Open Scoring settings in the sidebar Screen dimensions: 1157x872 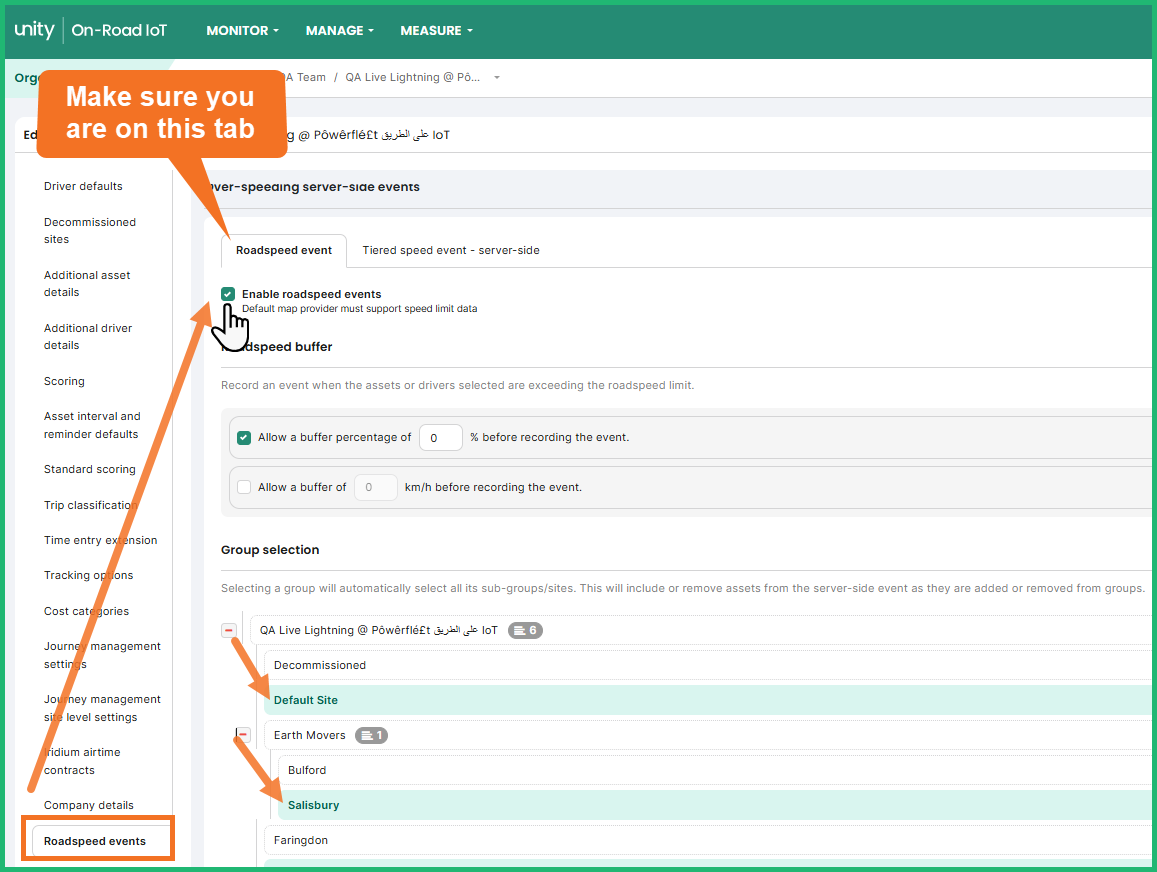64,381
